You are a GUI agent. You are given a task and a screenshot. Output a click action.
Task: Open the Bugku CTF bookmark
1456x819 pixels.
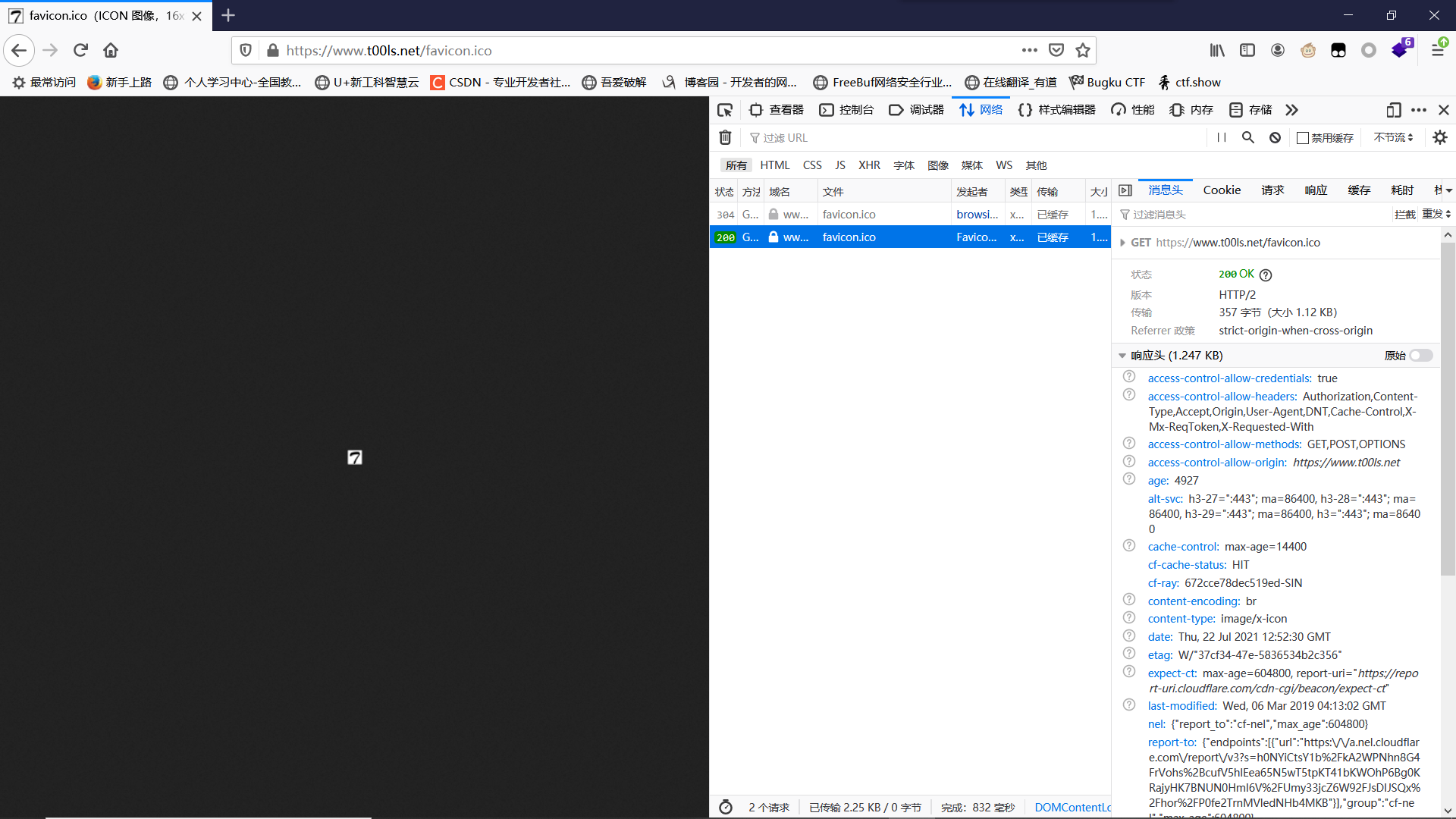[x=1107, y=82]
